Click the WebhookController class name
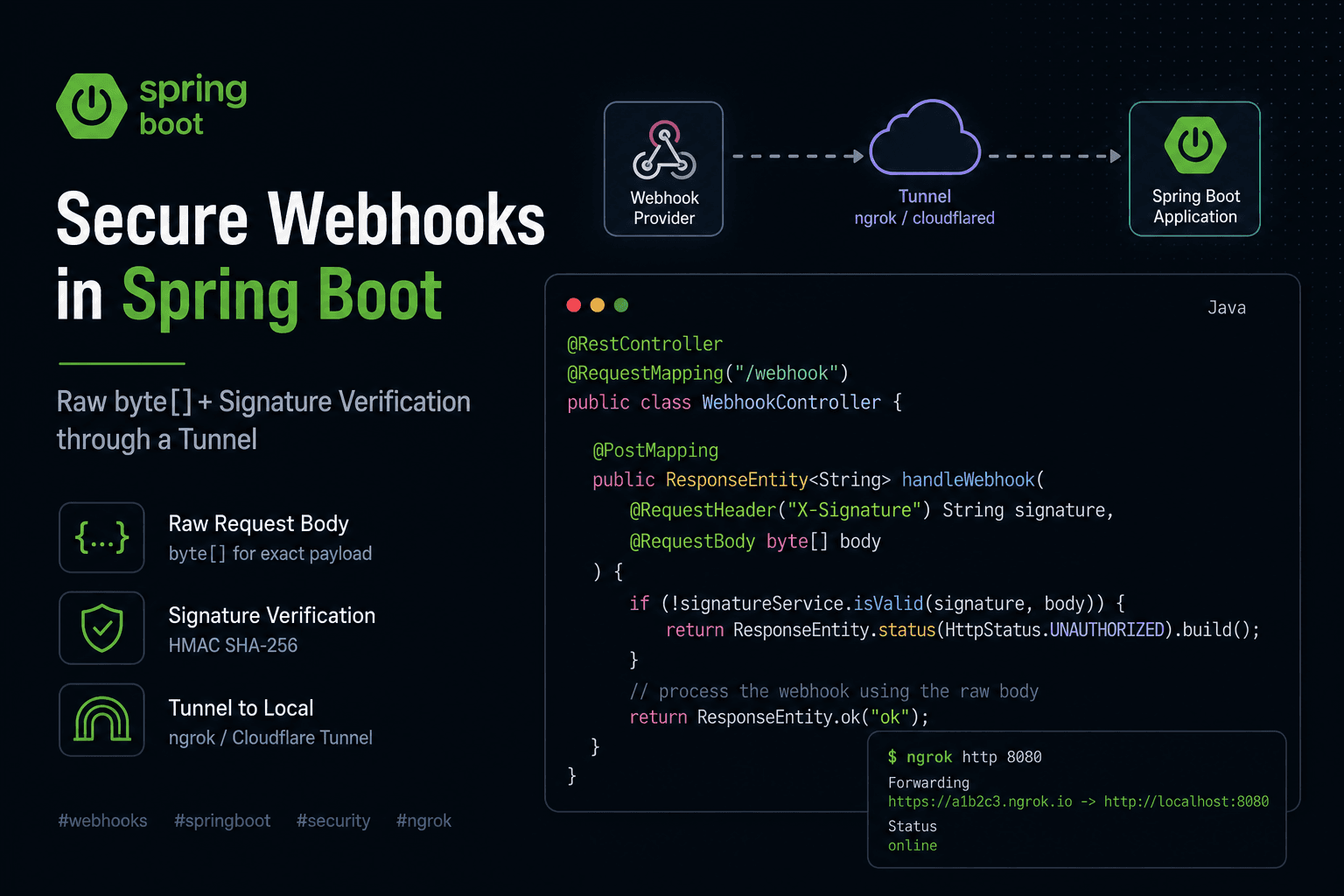1344x896 pixels. (791, 402)
